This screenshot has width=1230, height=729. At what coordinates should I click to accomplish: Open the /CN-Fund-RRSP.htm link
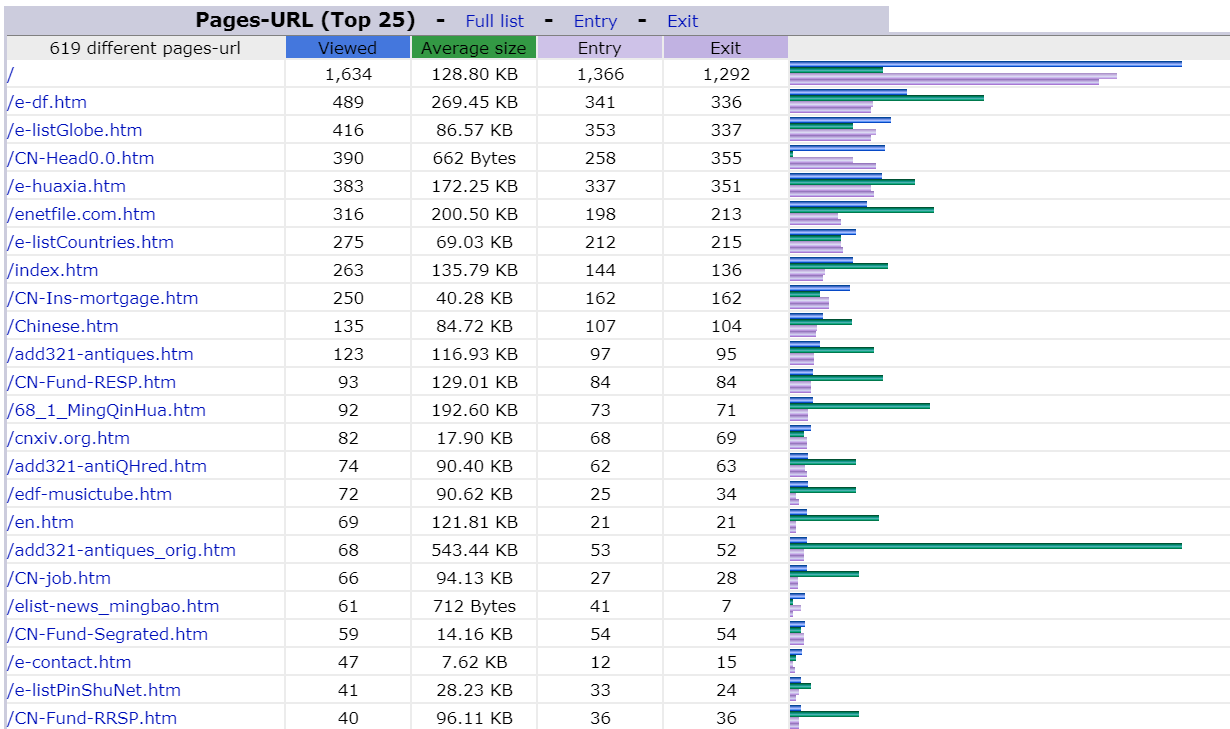92,718
